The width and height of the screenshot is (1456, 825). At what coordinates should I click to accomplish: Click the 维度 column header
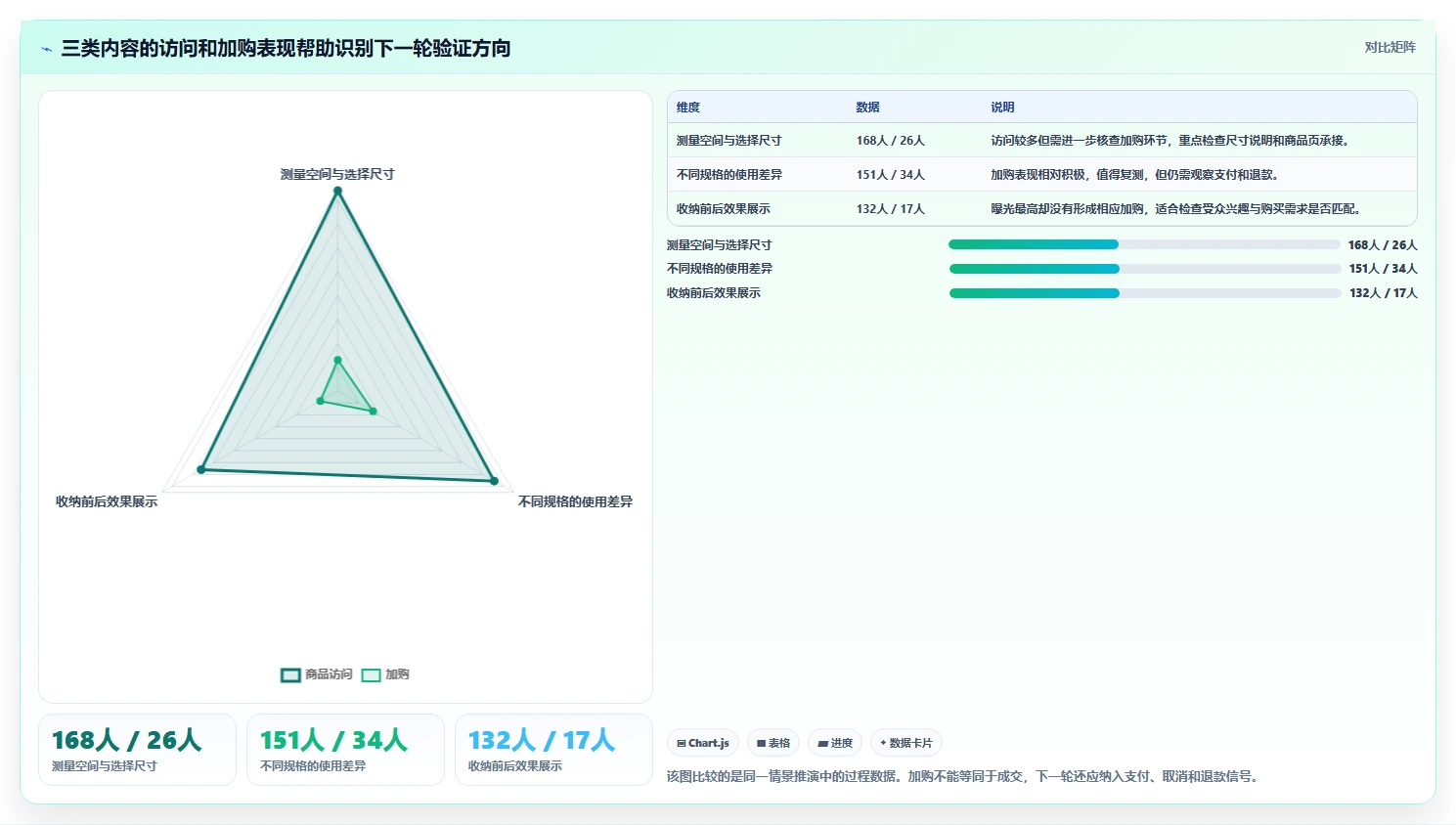click(688, 108)
